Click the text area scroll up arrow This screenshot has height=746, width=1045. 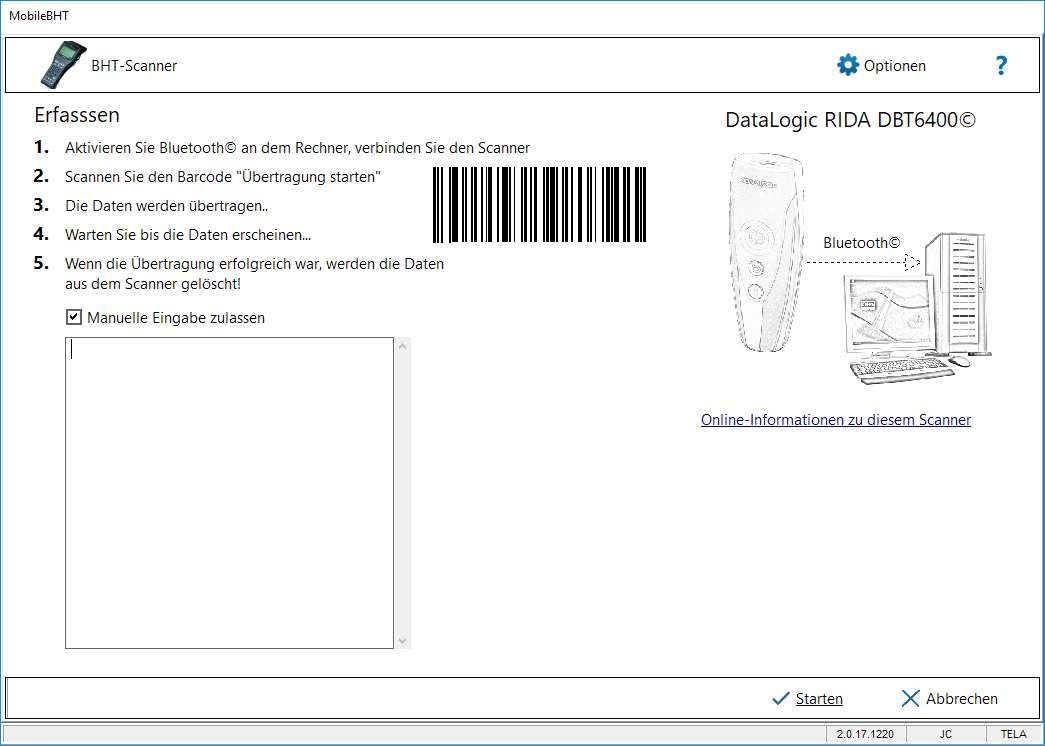(x=402, y=345)
